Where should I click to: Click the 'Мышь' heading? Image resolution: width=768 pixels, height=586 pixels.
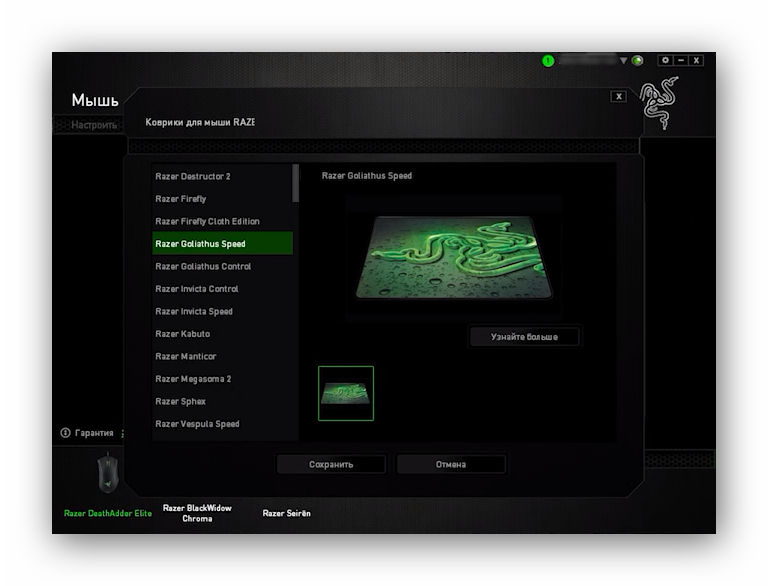click(95, 100)
